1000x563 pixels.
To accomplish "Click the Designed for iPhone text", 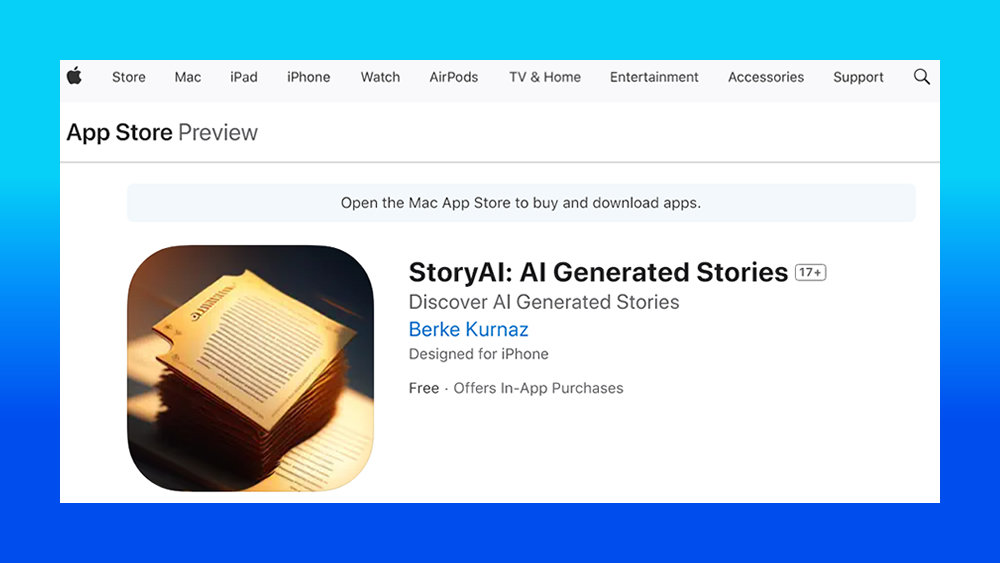I will coord(478,354).
